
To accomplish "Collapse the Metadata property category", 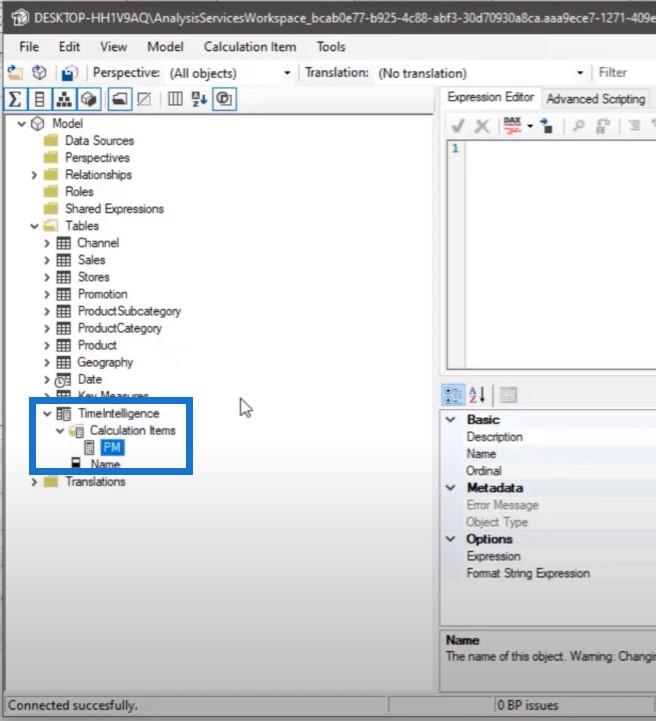I will click(451, 488).
